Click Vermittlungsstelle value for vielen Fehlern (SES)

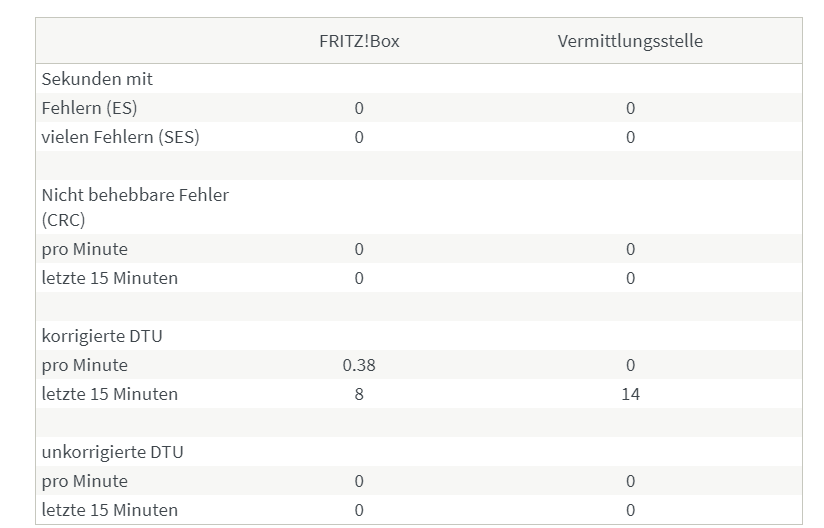pos(631,137)
